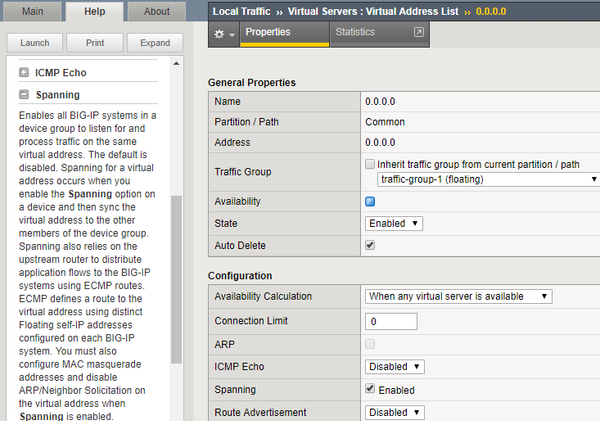The image size is (600, 421).
Task: Open Statistics in new window icon
Action: click(x=419, y=32)
